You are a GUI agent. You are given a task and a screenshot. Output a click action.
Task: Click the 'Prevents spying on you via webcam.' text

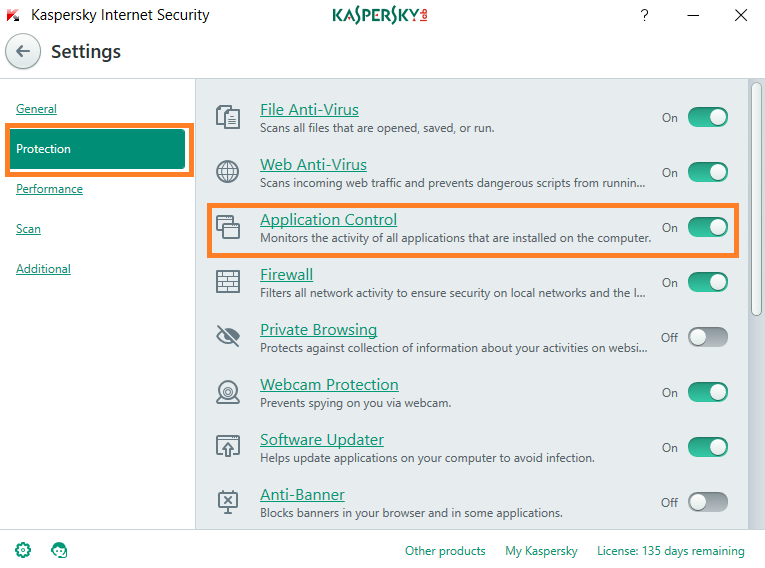(x=356, y=403)
